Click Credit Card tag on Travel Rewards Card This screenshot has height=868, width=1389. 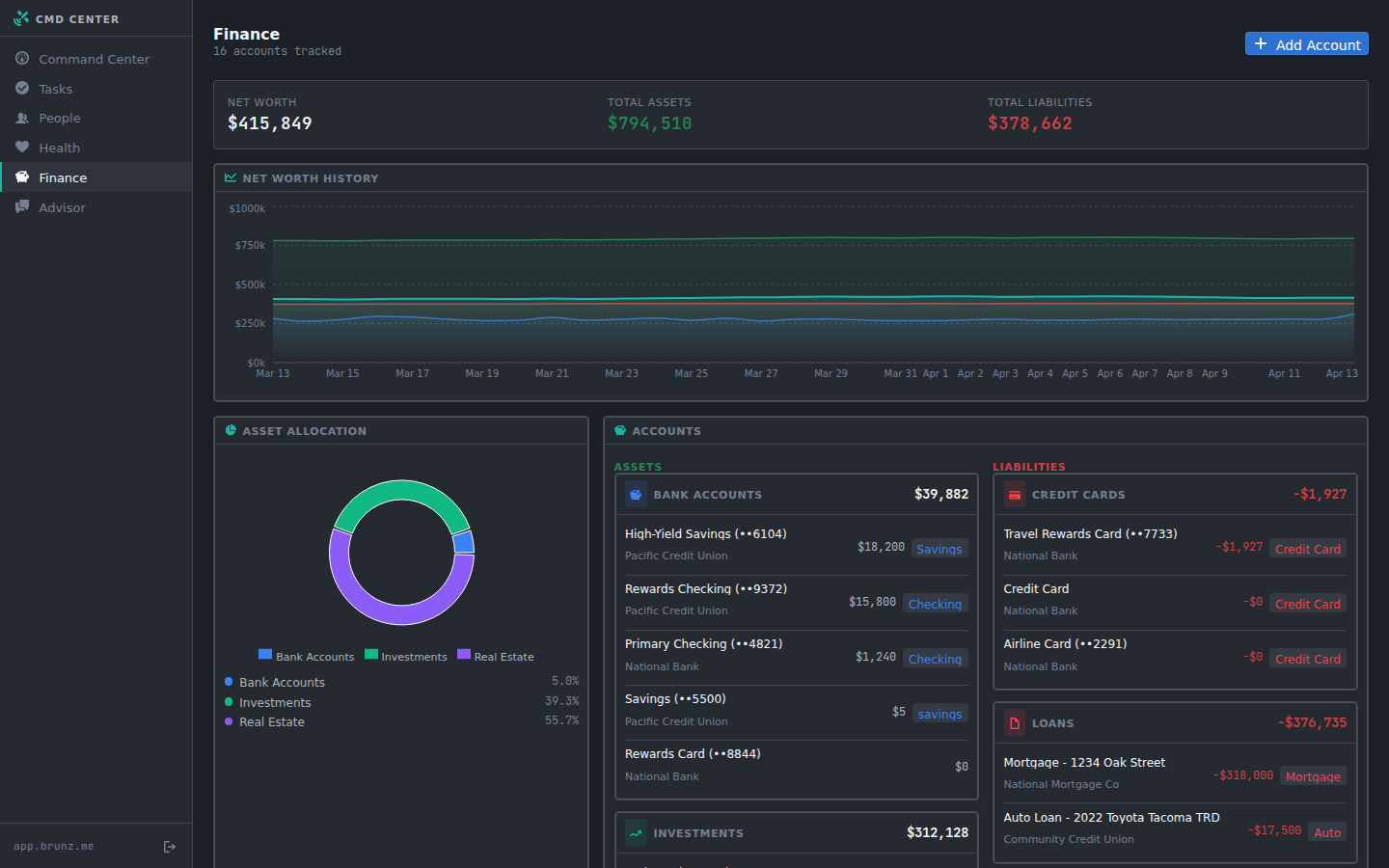click(x=1307, y=549)
